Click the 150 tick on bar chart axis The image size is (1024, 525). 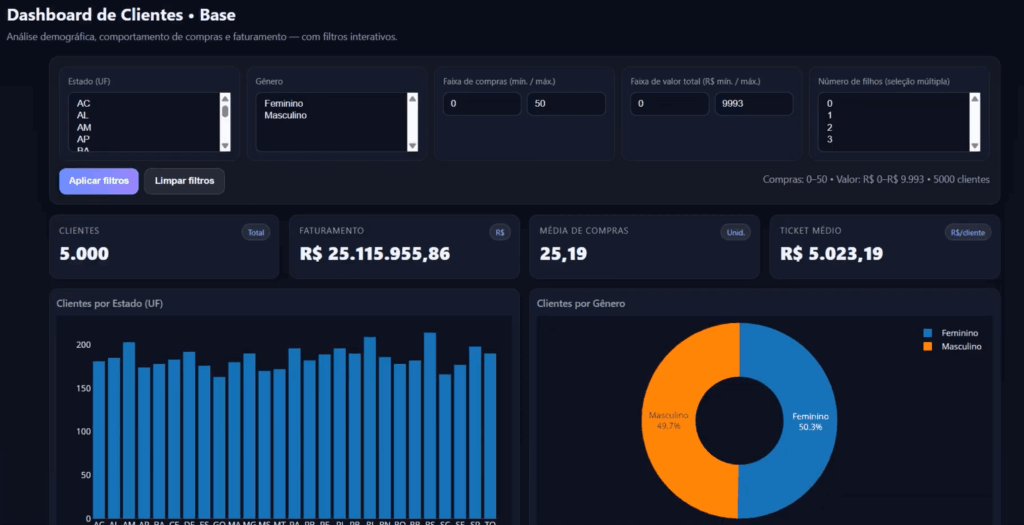click(84, 388)
